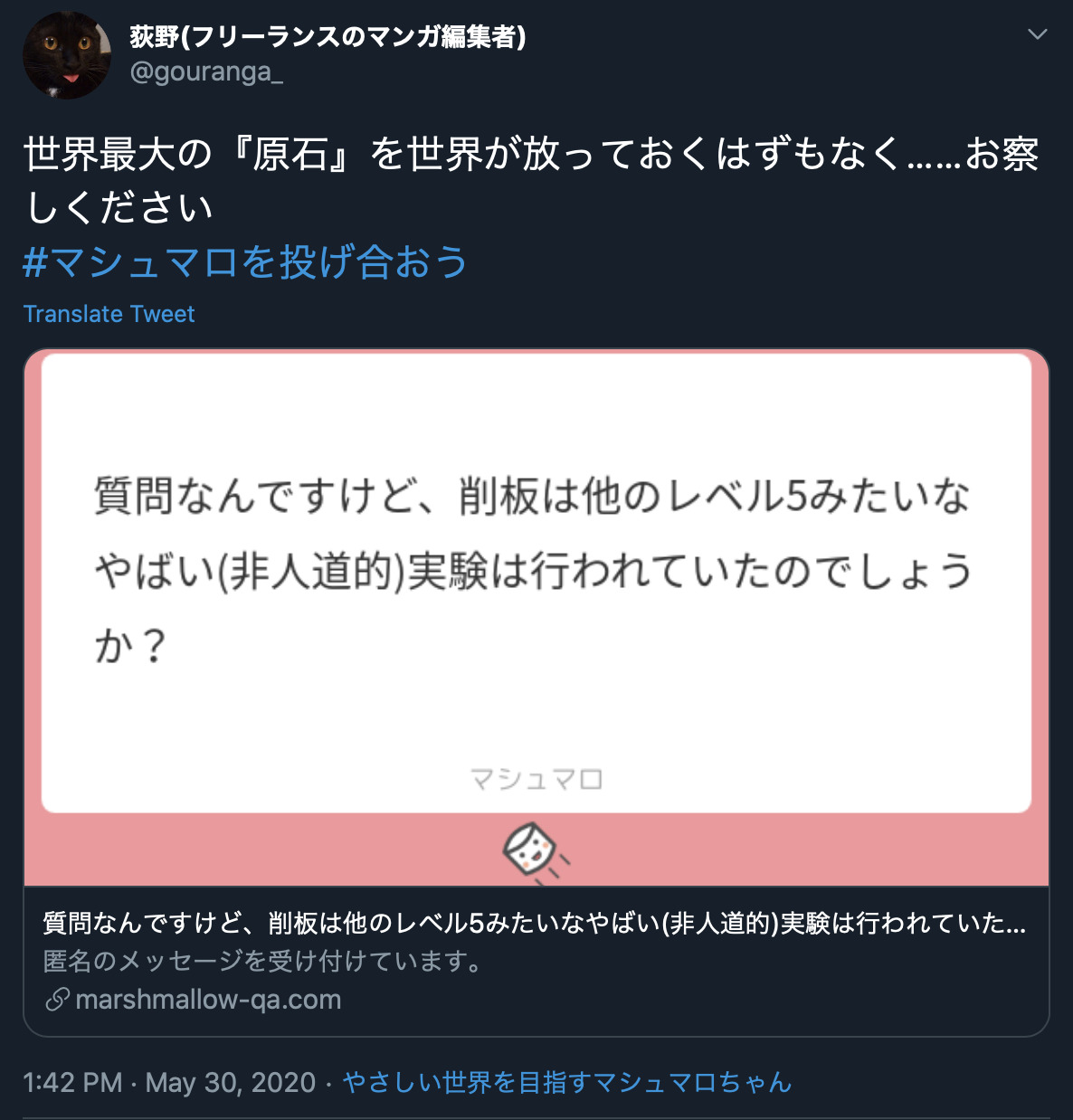
Task: Click the か？ line inside the card
Action: (131, 645)
